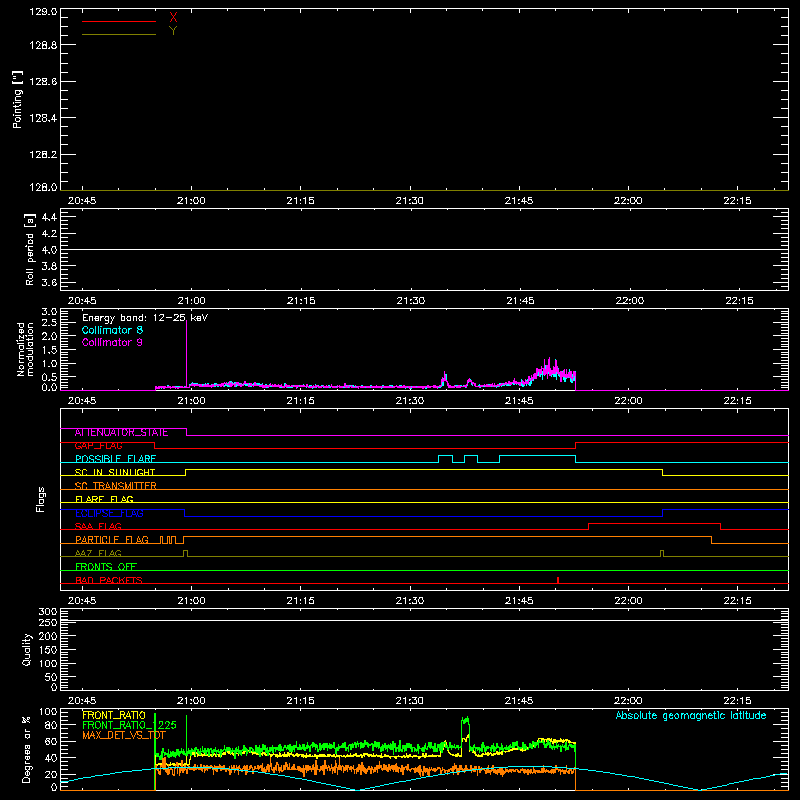Click the Pointing ["] axis title
The width and height of the screenshot is (800, 800).
point(17,100)
